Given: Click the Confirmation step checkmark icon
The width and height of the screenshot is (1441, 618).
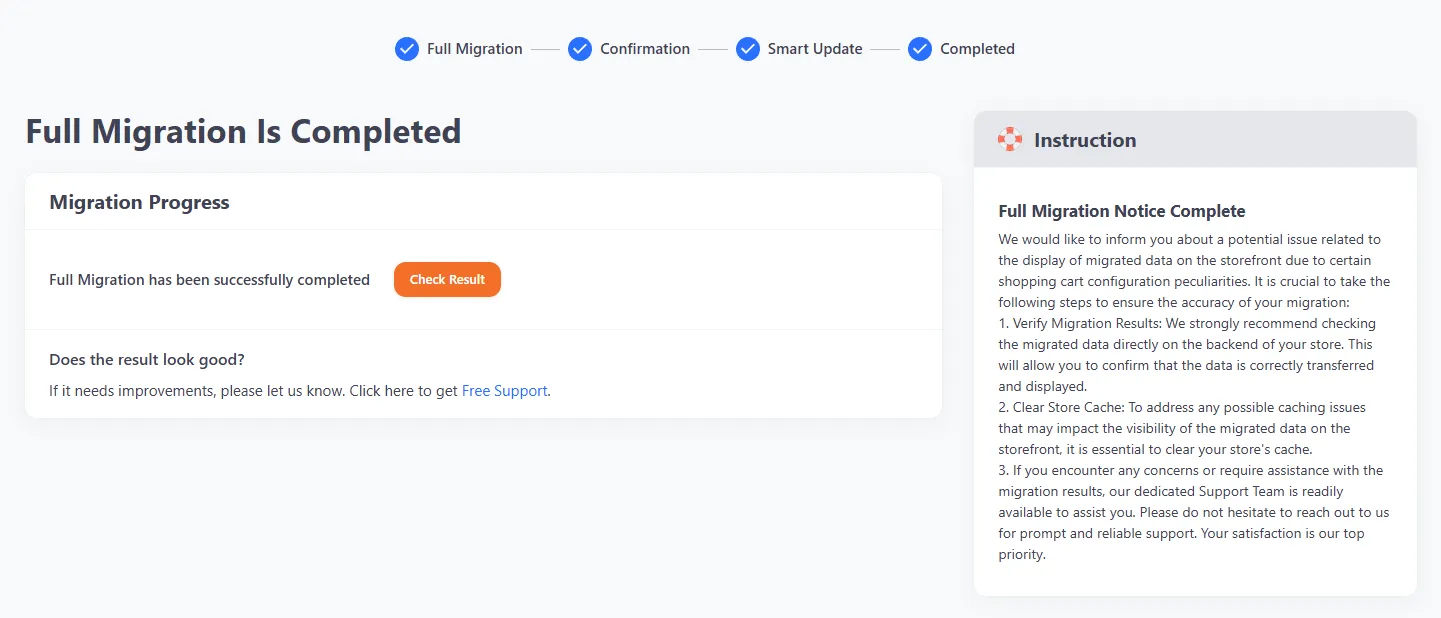Looking at the screenshot, I should pyautogui.click(x=580, y=48).
